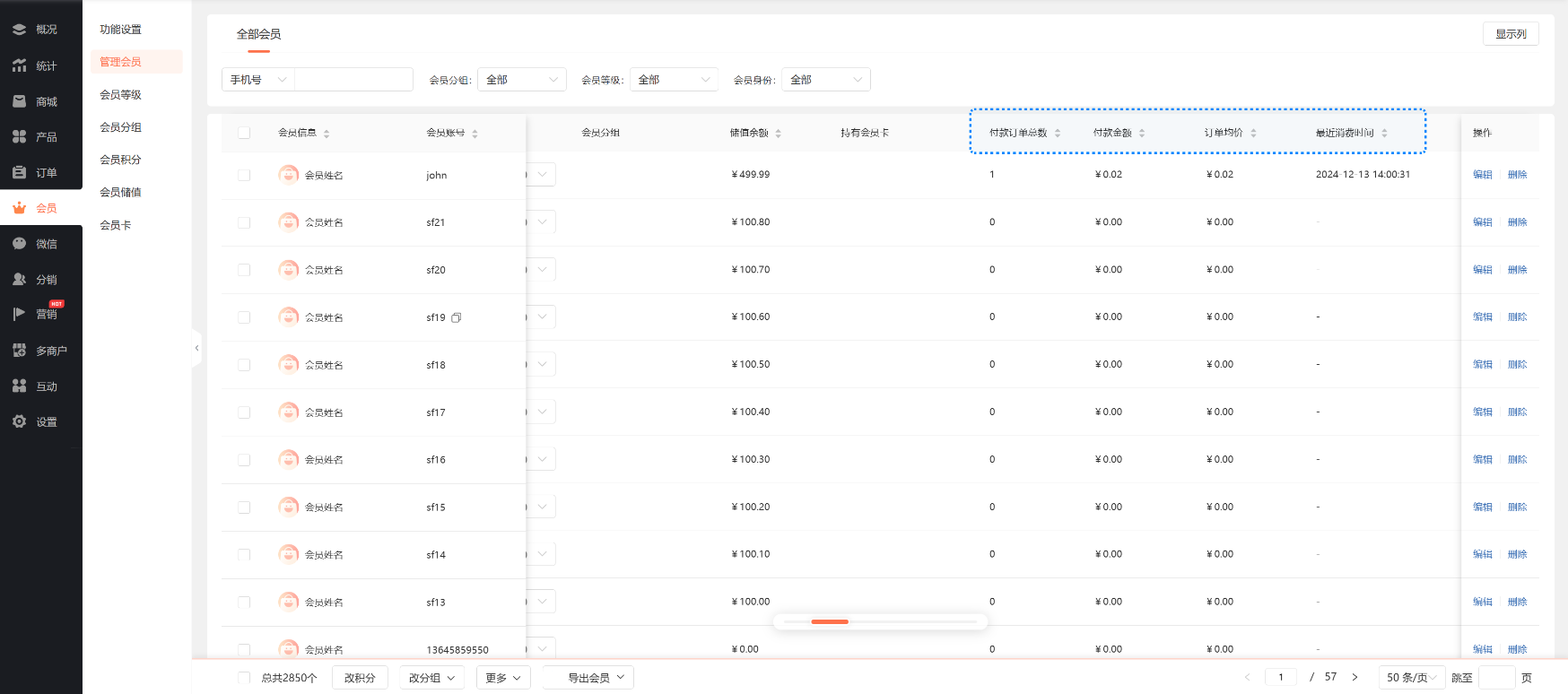
Task: Check the row for member sf18
Action: (244, 365)
